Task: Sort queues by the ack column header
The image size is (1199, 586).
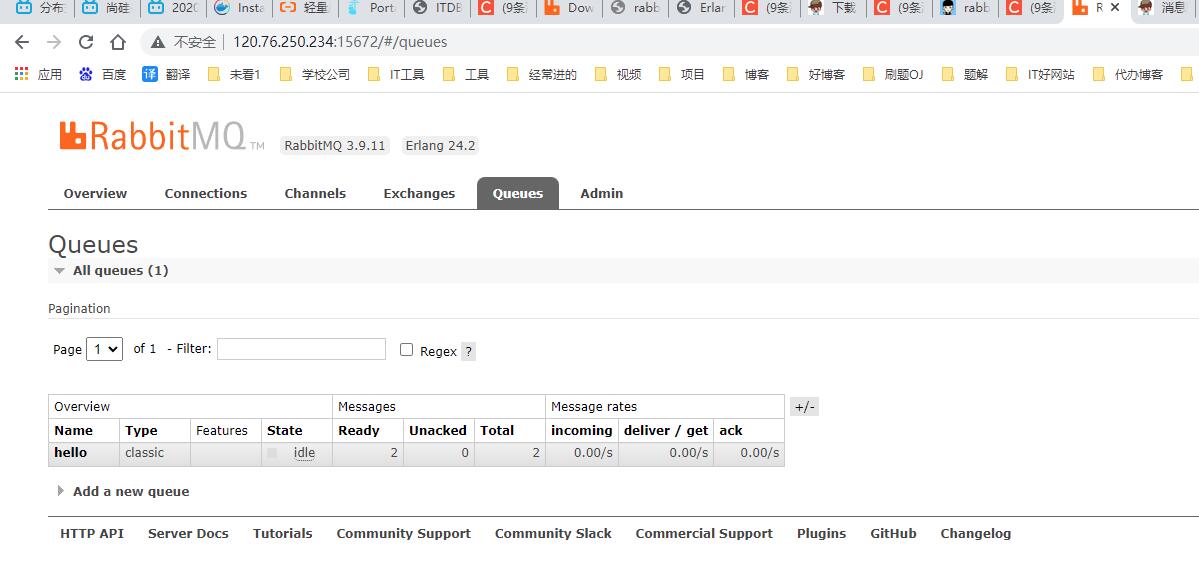Action: click(x=731, y=431)
